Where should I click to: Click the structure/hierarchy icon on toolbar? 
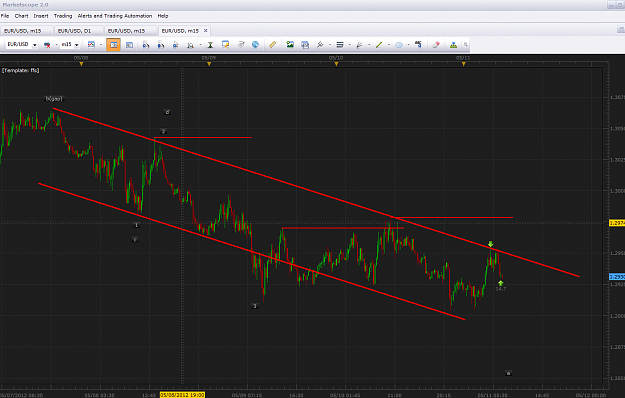[453, 45]
